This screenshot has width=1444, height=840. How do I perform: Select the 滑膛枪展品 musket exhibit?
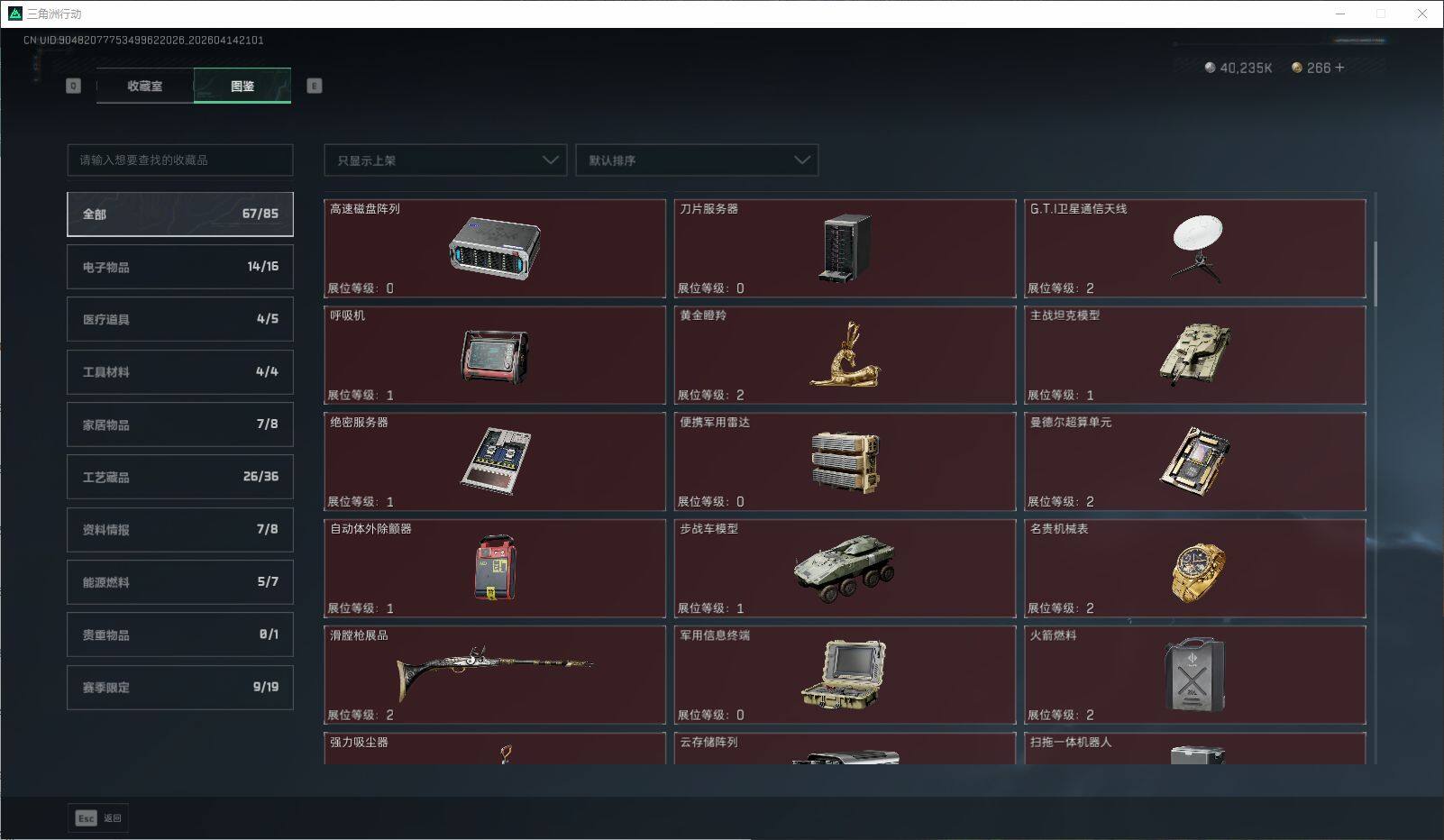[x=494, y=674]
